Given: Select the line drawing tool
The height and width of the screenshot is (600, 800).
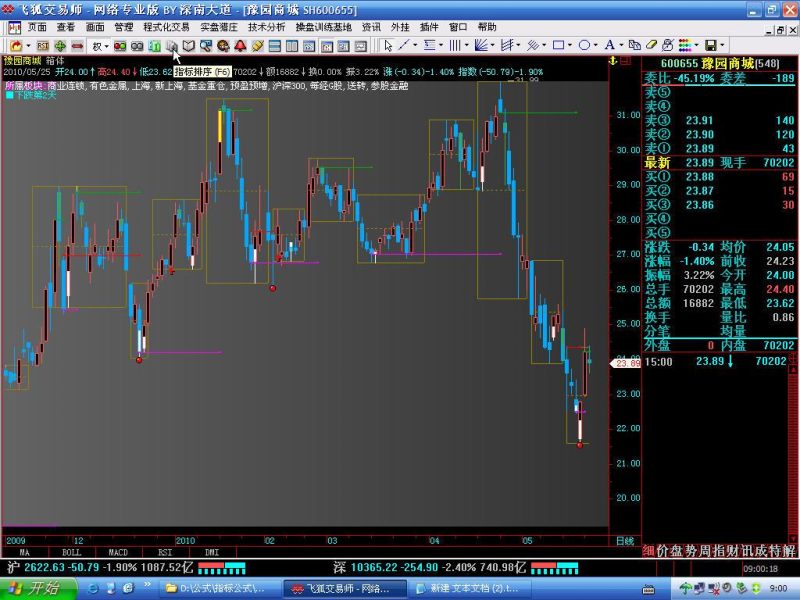Looking at the screenshot, I should point(404,46).
